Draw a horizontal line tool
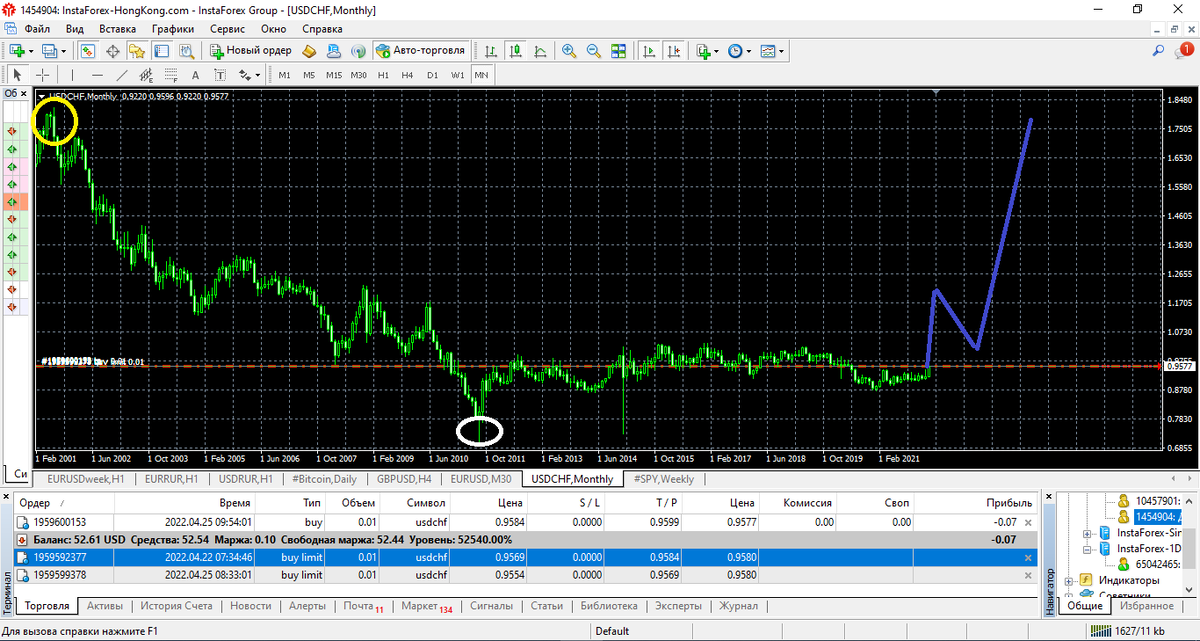The image size is (1200, 641). point(97,75)
